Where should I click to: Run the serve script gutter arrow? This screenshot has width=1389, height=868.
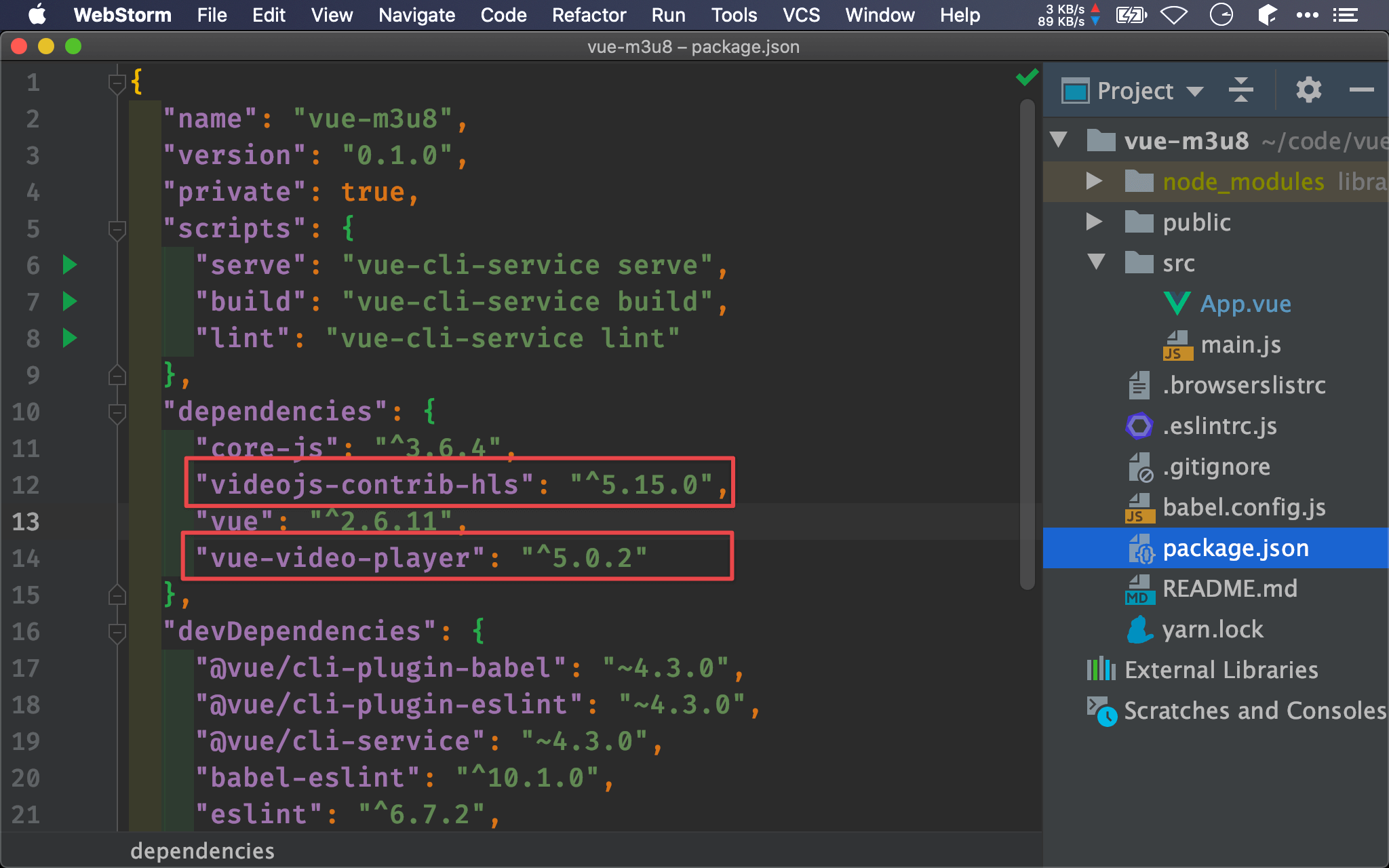pos(70,264)
